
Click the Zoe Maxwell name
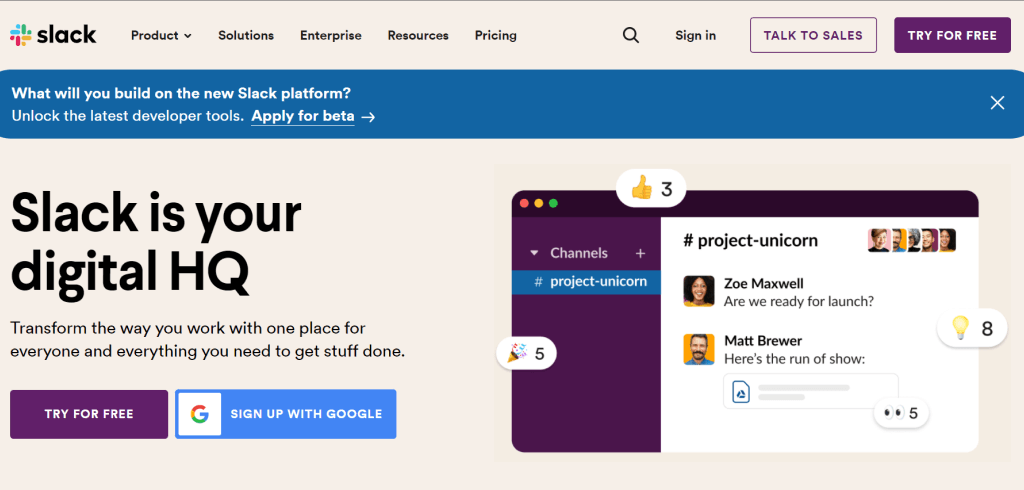click(x=764, y=284)
